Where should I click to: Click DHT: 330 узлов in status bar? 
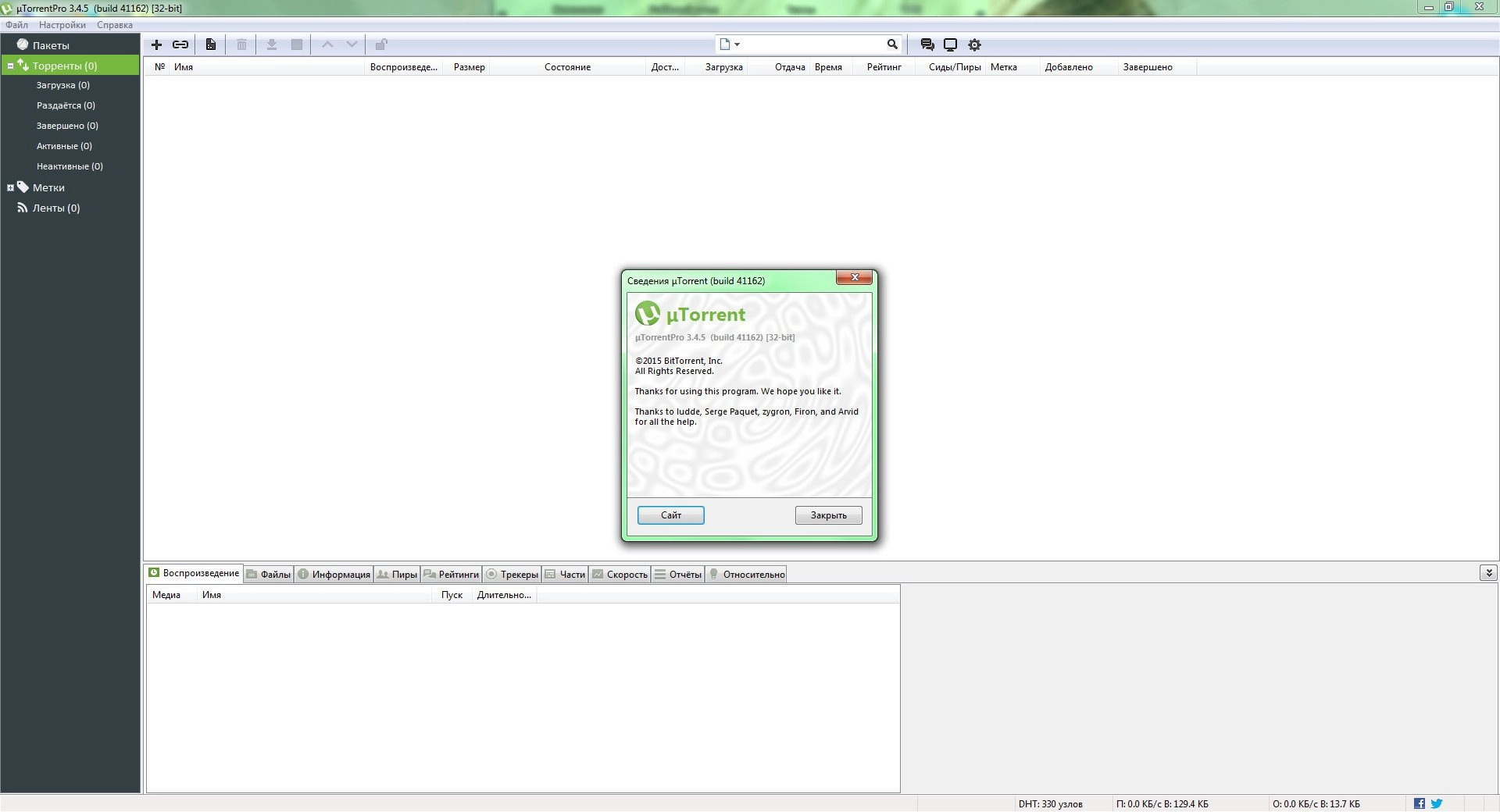(x=1050, y=803)
